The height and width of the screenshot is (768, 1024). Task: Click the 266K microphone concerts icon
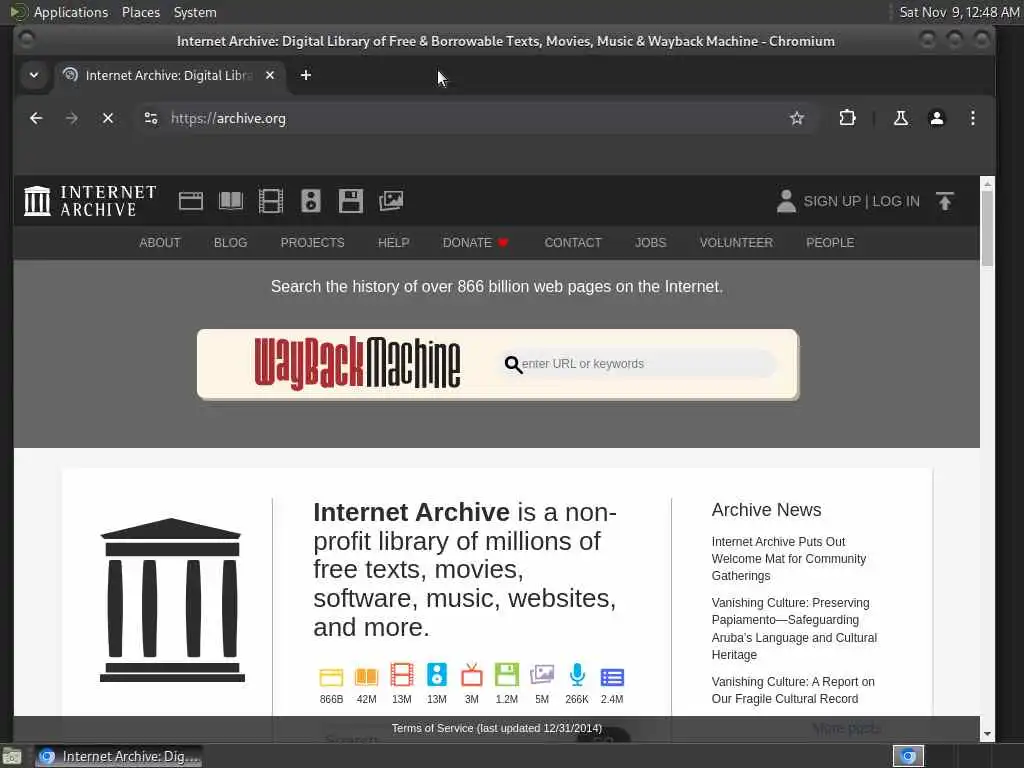pyautogui.click(x=577, y=675)
